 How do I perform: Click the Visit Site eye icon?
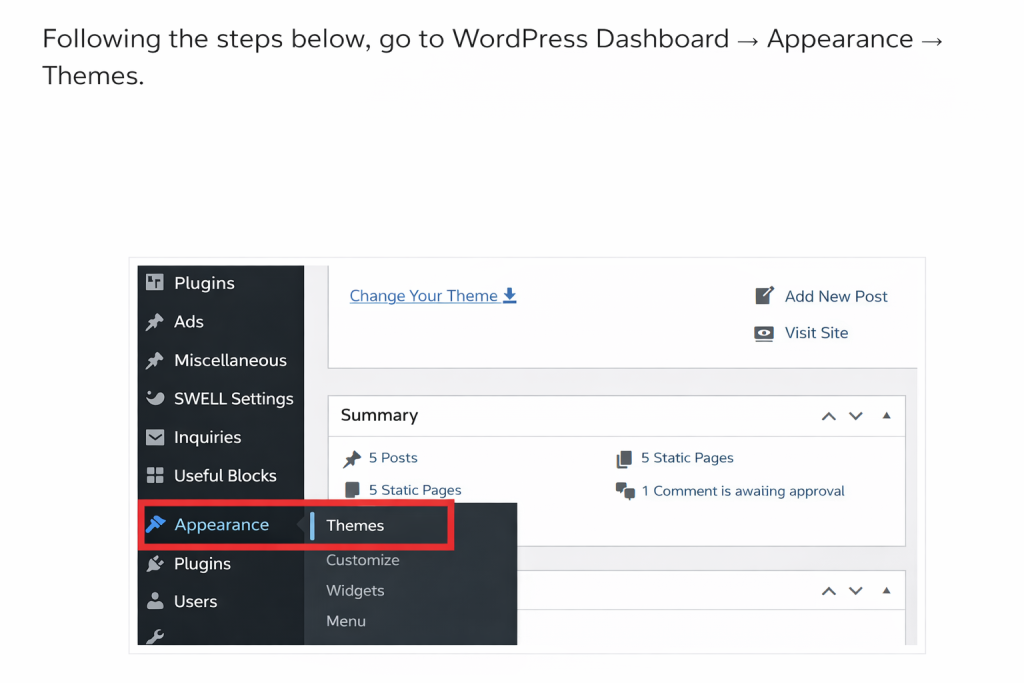(764, 333)
